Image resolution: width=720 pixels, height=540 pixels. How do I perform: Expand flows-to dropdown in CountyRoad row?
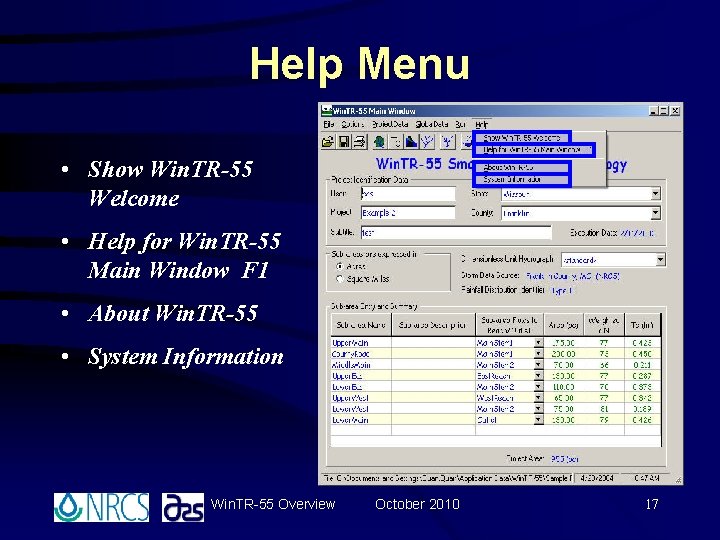coord(538,354)
